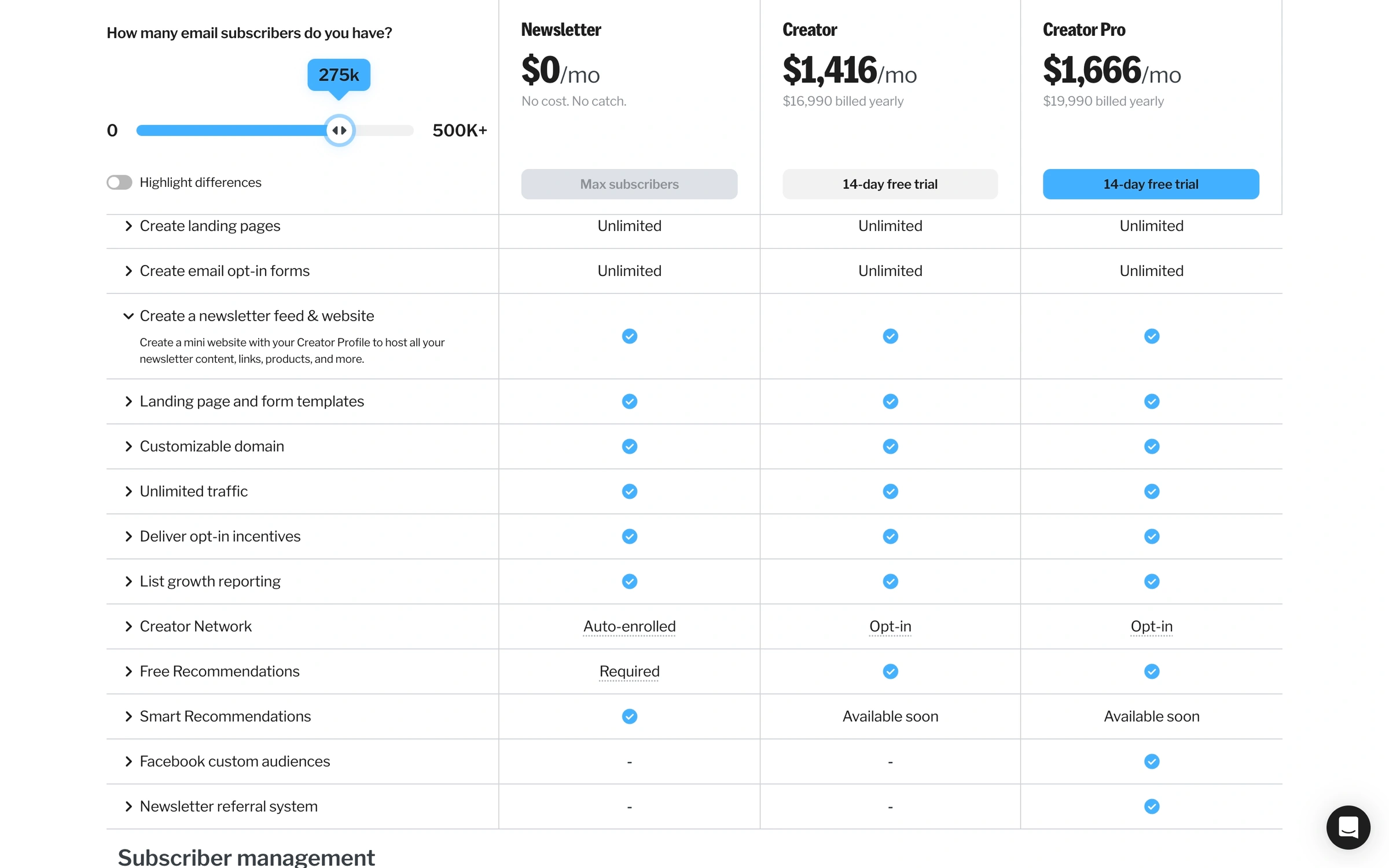
Task: Start the 14-day free trial for Creator Pro
Action: [x=1151, y=184]
